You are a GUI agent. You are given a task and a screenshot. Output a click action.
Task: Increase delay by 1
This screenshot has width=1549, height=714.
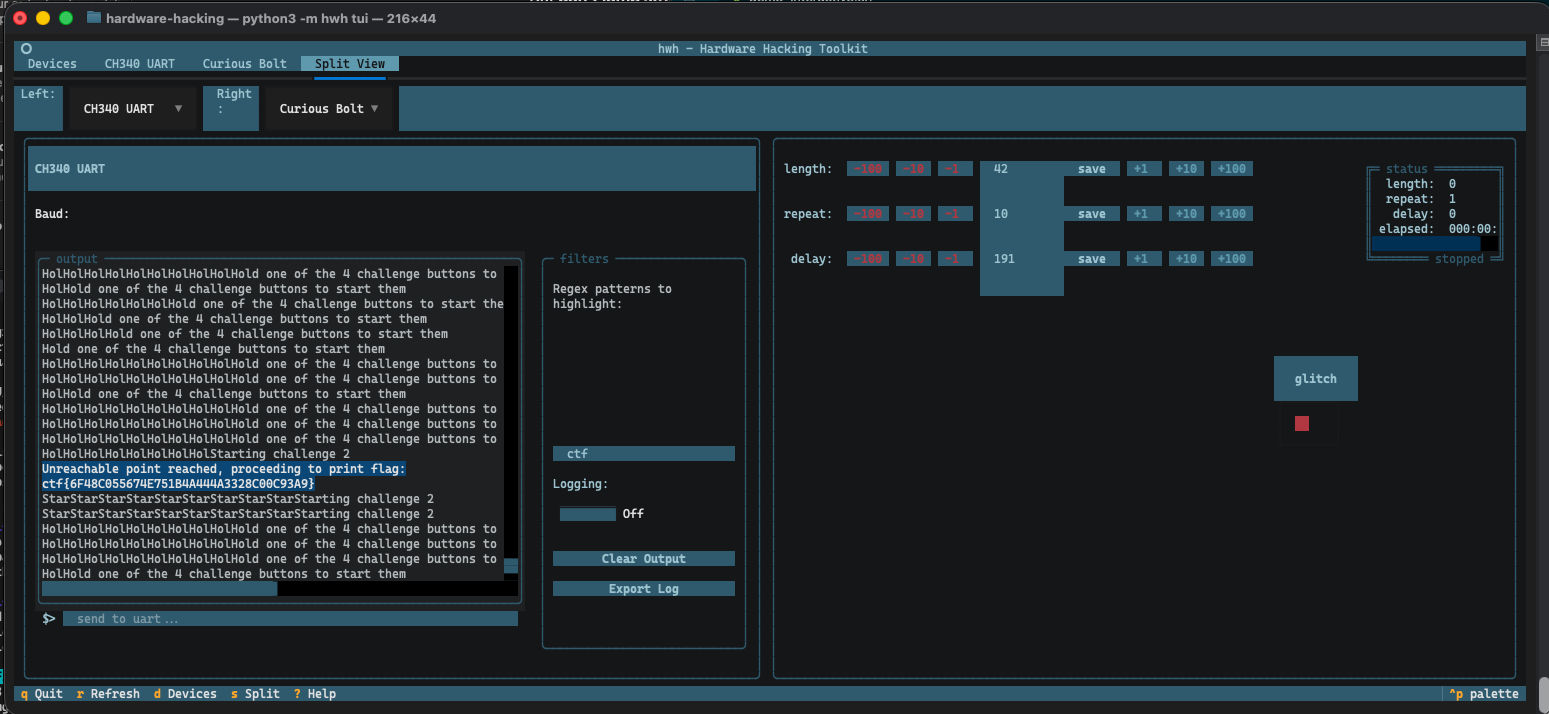(1141, 259)
